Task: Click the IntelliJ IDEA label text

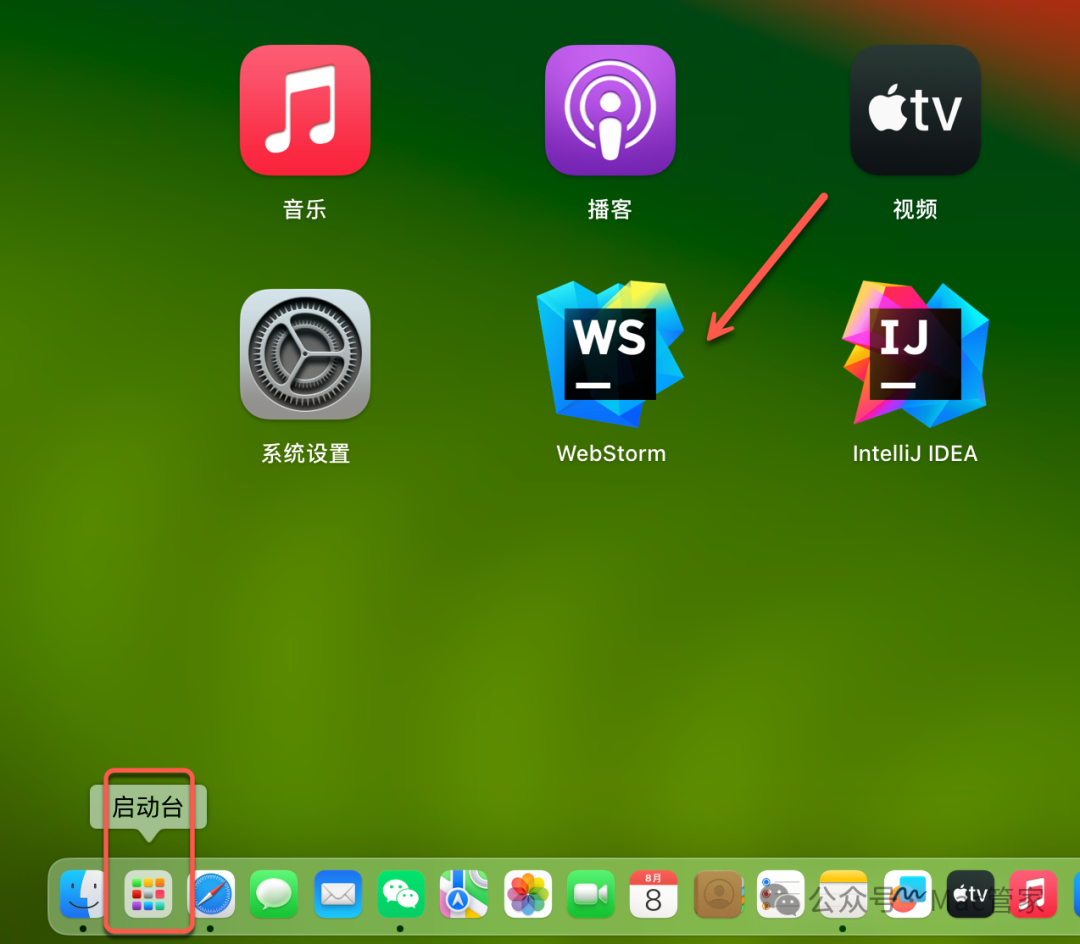Action: tap(915, 454)
